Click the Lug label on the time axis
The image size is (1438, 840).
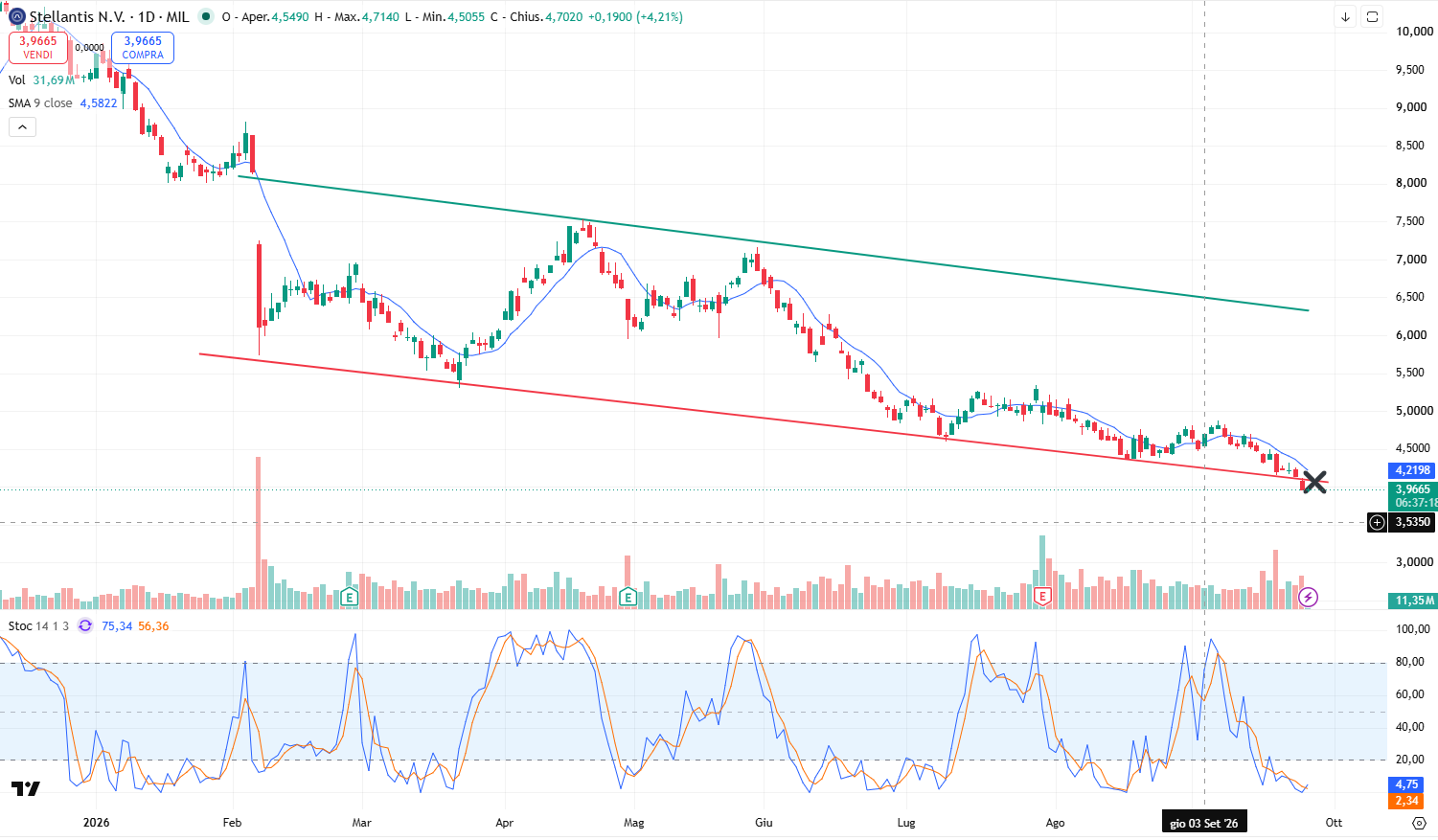906,823
